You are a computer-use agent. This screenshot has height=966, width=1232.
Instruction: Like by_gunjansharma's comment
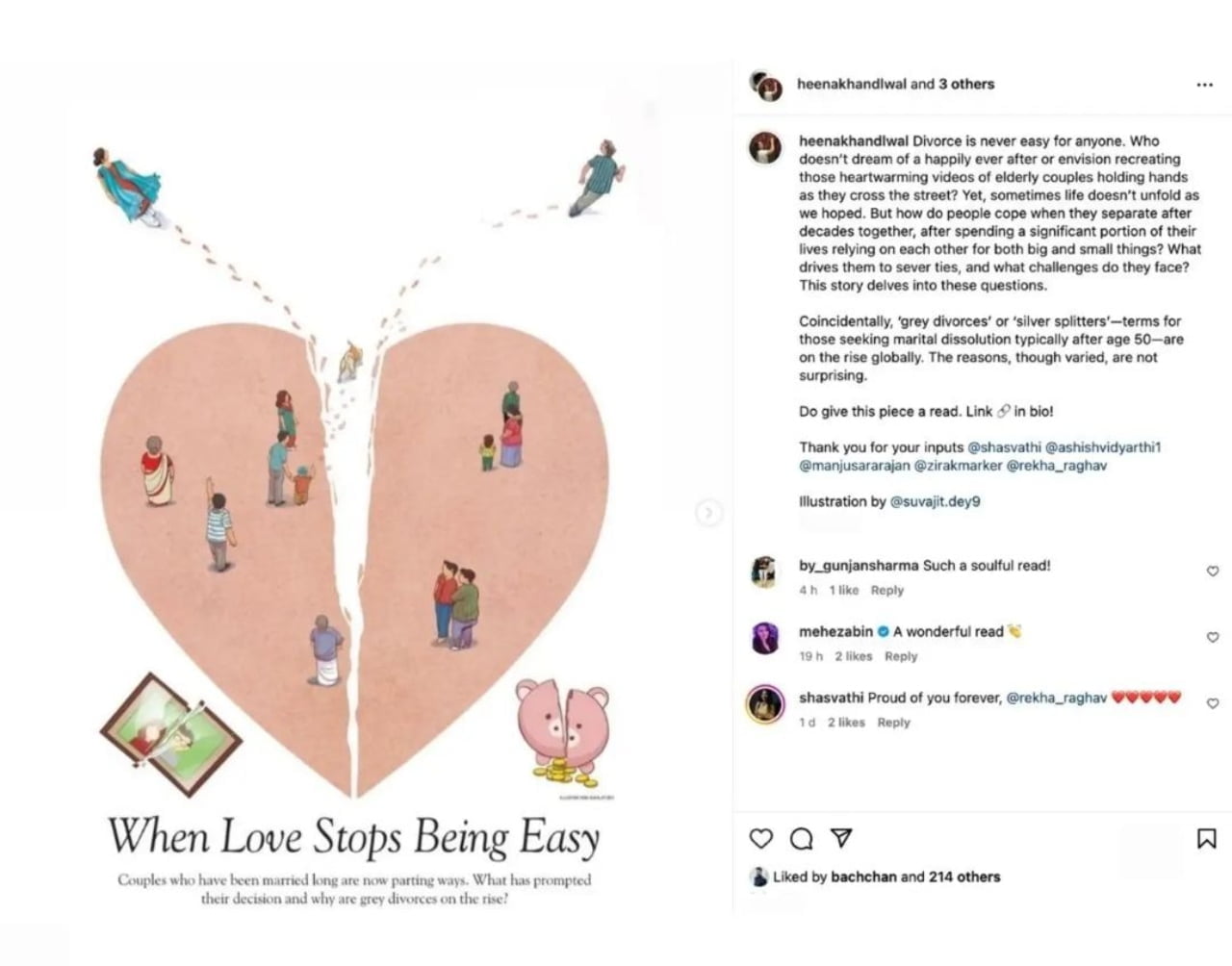(x=1213, y=572)
